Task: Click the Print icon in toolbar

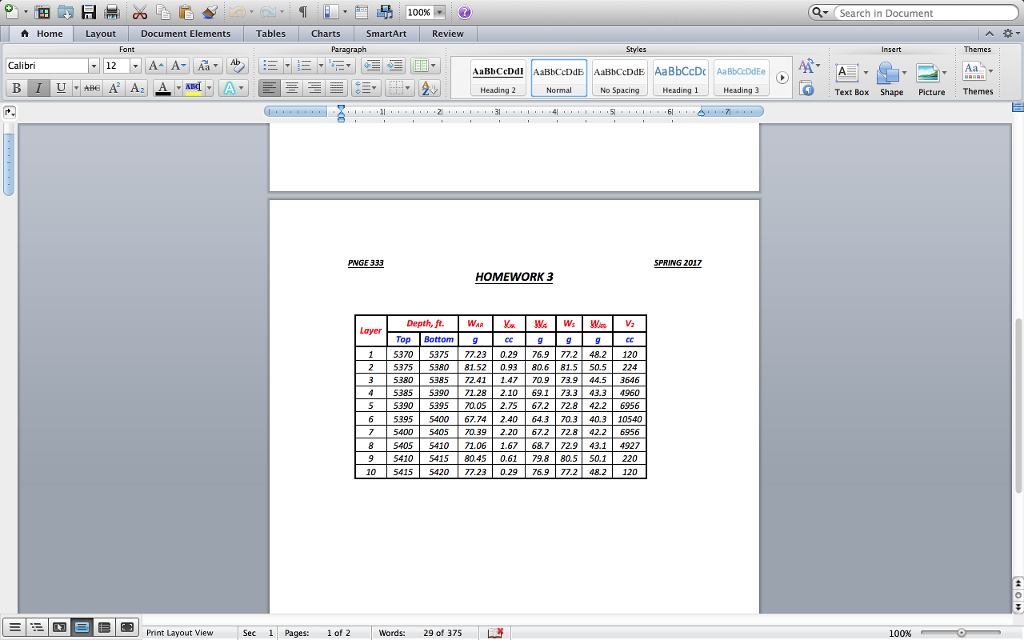Action: pos(112,13)
